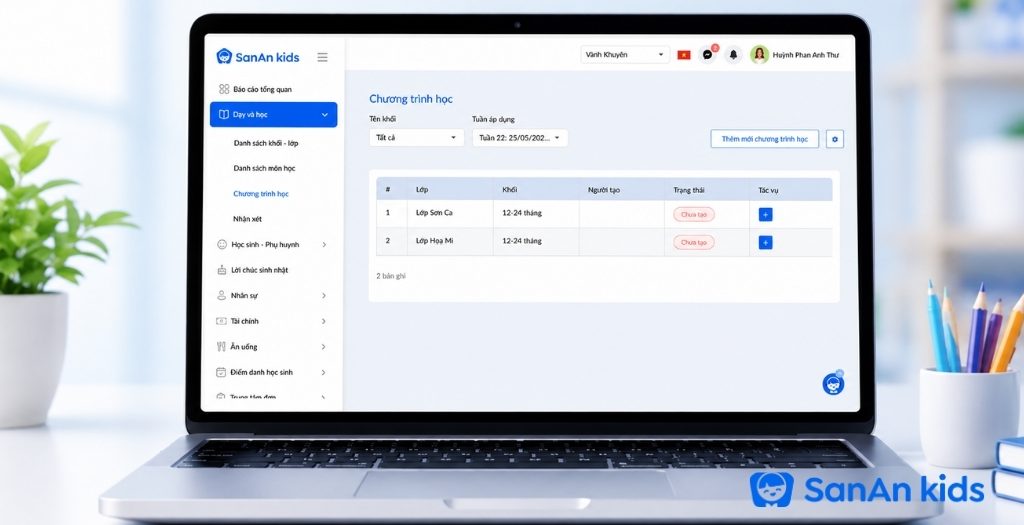The width and height of the screenshot is (1024, 525).
Task: Open Danh sách môn học in sidebar
Action: pyautogui.click(x=264, y=168)
